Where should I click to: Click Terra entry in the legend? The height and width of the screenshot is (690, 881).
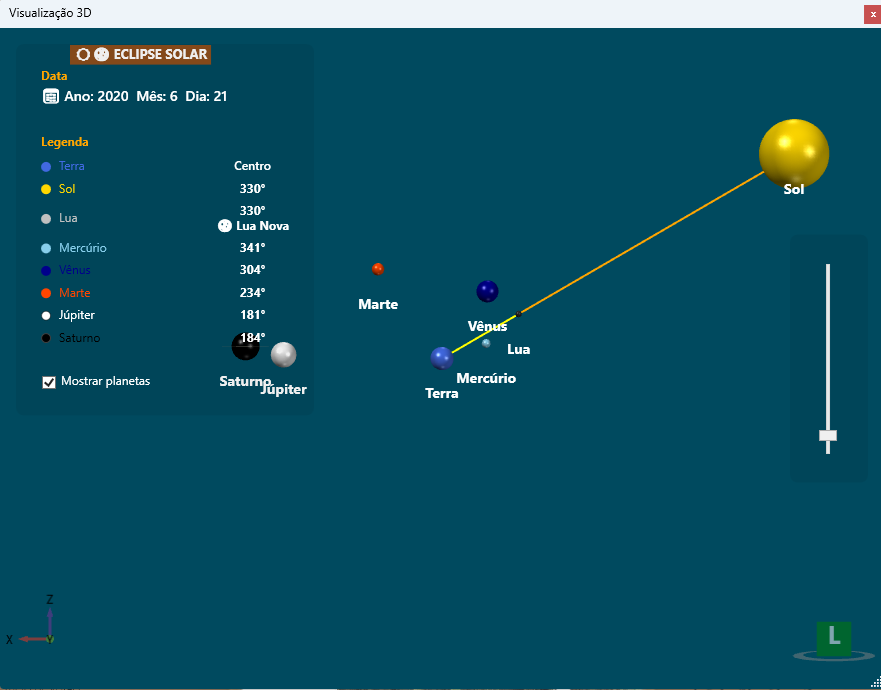click(x=72, y=166)
